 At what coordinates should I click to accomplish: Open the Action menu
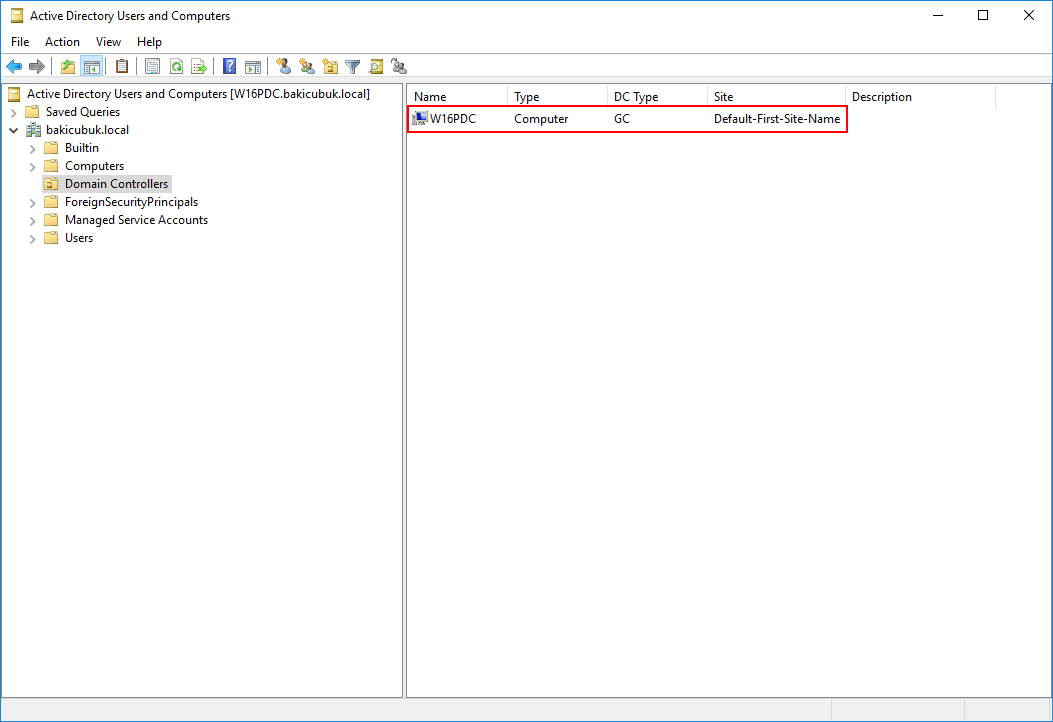62,42
